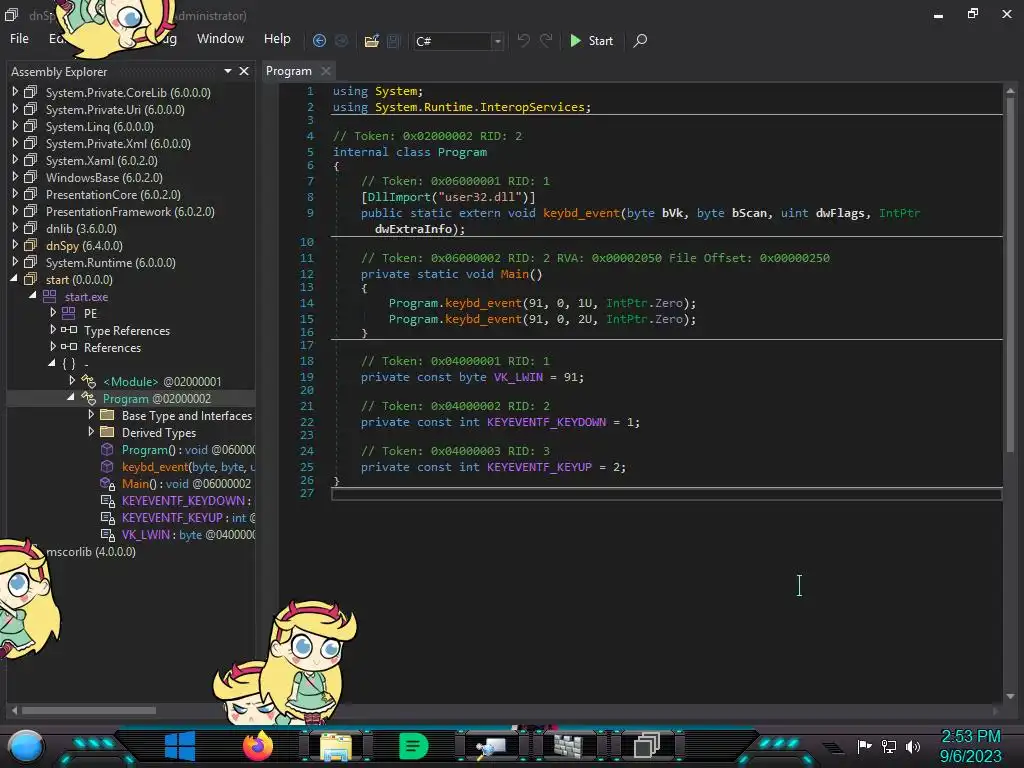Start debugging with the Start button

point(591,40)
